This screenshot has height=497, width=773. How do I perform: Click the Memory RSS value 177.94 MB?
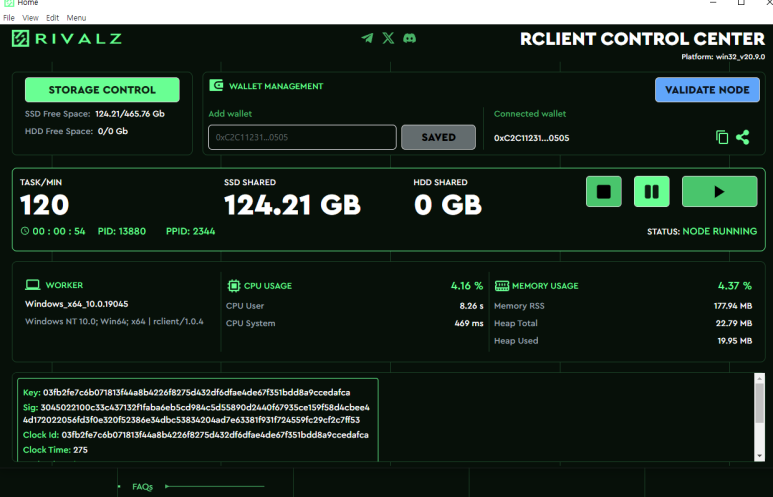733,306
